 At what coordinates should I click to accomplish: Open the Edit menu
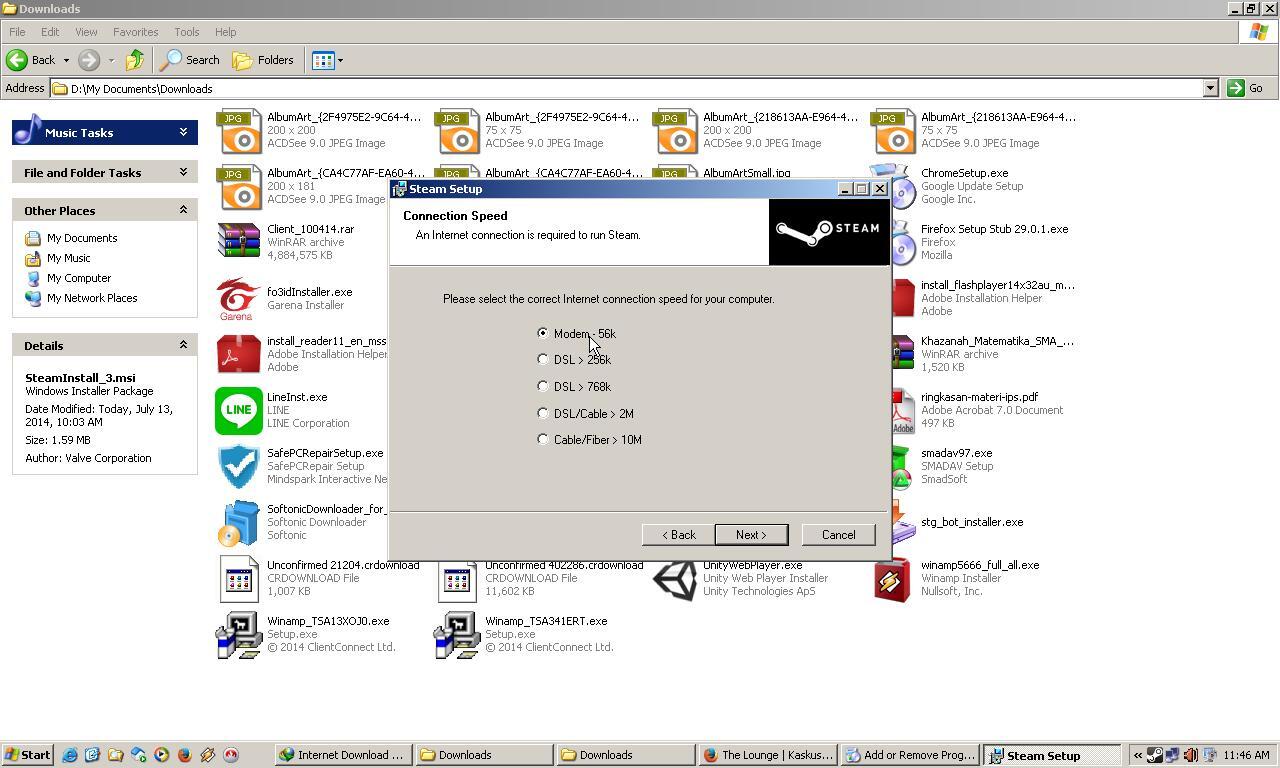(x=50, y=32)
